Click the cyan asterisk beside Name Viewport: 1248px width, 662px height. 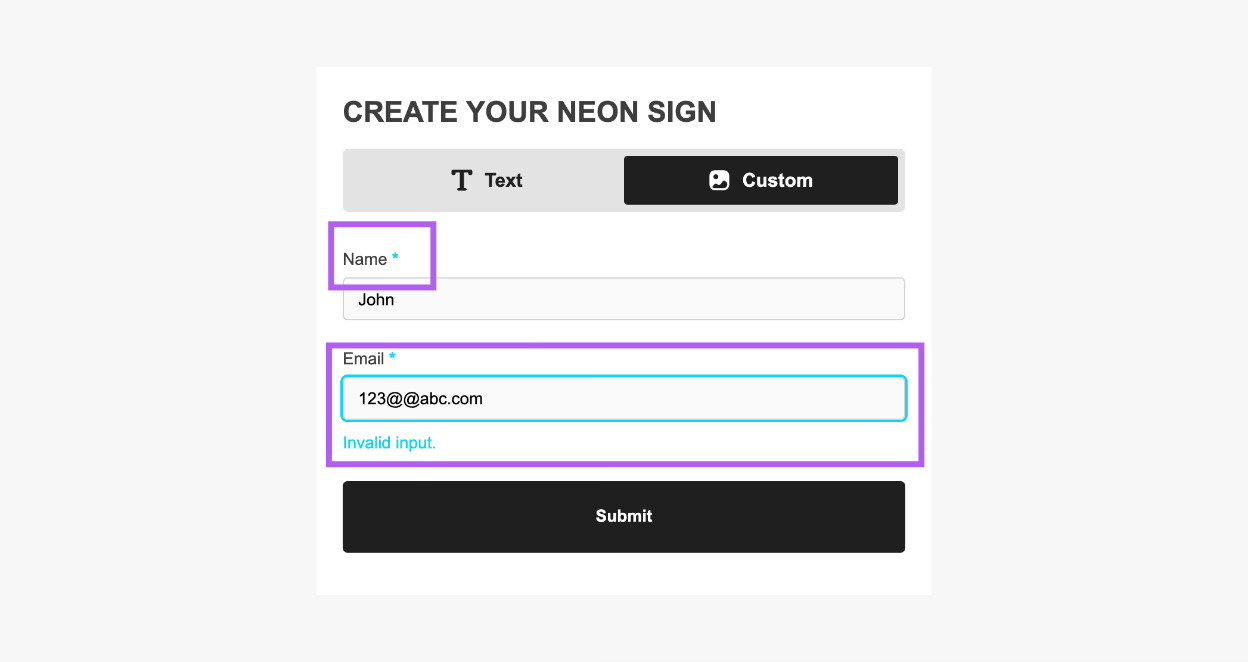pyautogui.click(x=395, y=258)
